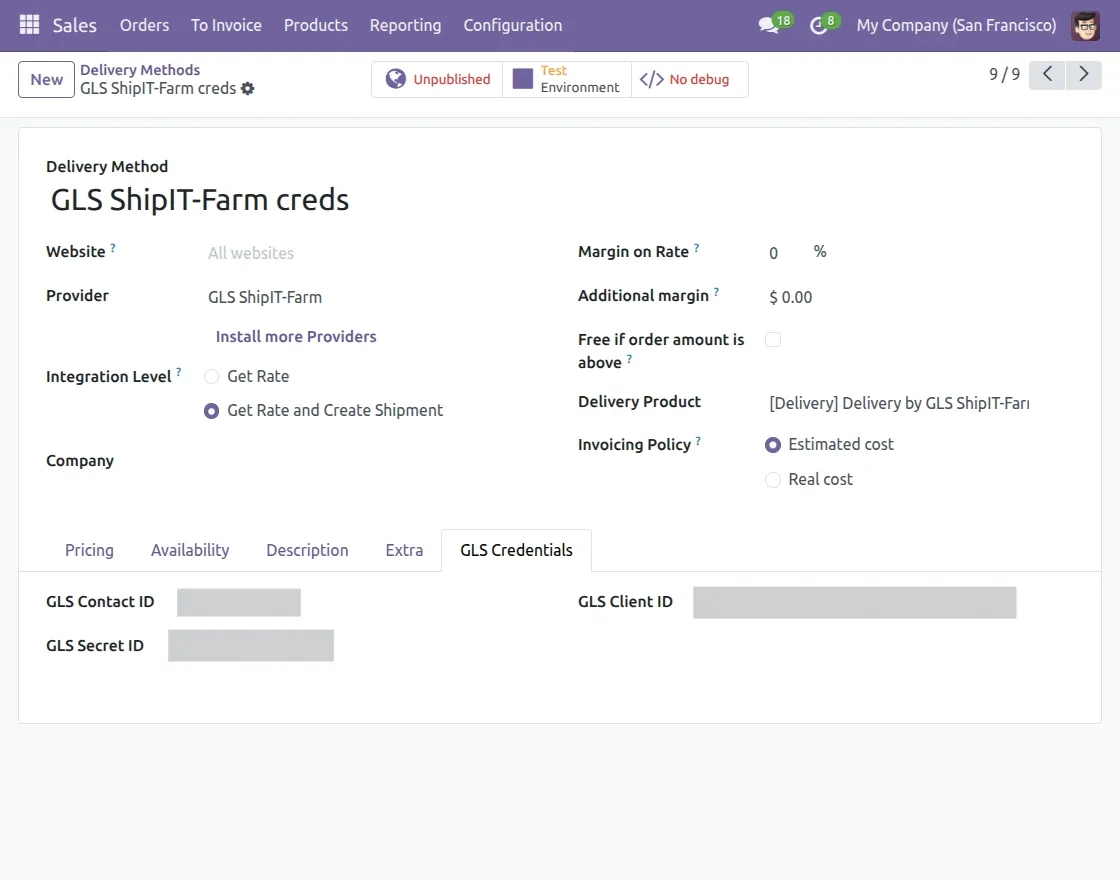The image size is (1120, 880).
Task: Click help tooltip next to Free if order amount
Action: pyautogui.click(x=629, y=359)
